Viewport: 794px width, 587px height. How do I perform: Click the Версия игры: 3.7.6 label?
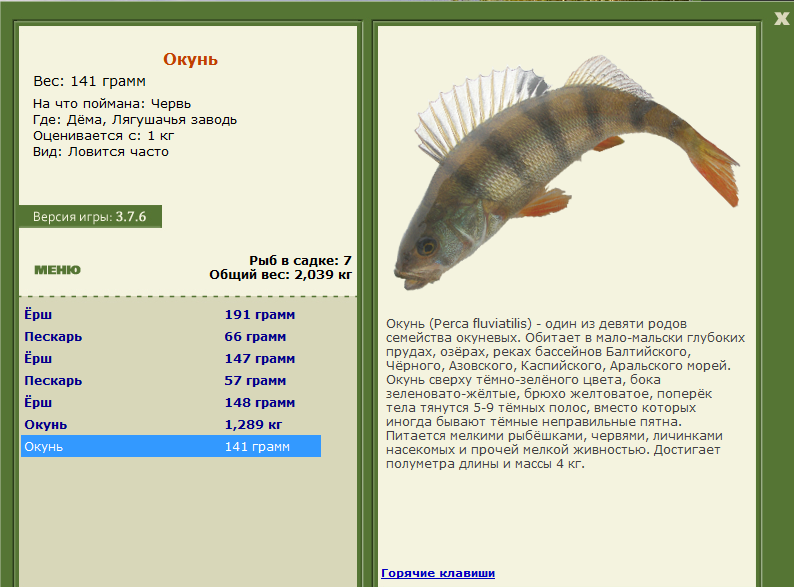[90, 217]
